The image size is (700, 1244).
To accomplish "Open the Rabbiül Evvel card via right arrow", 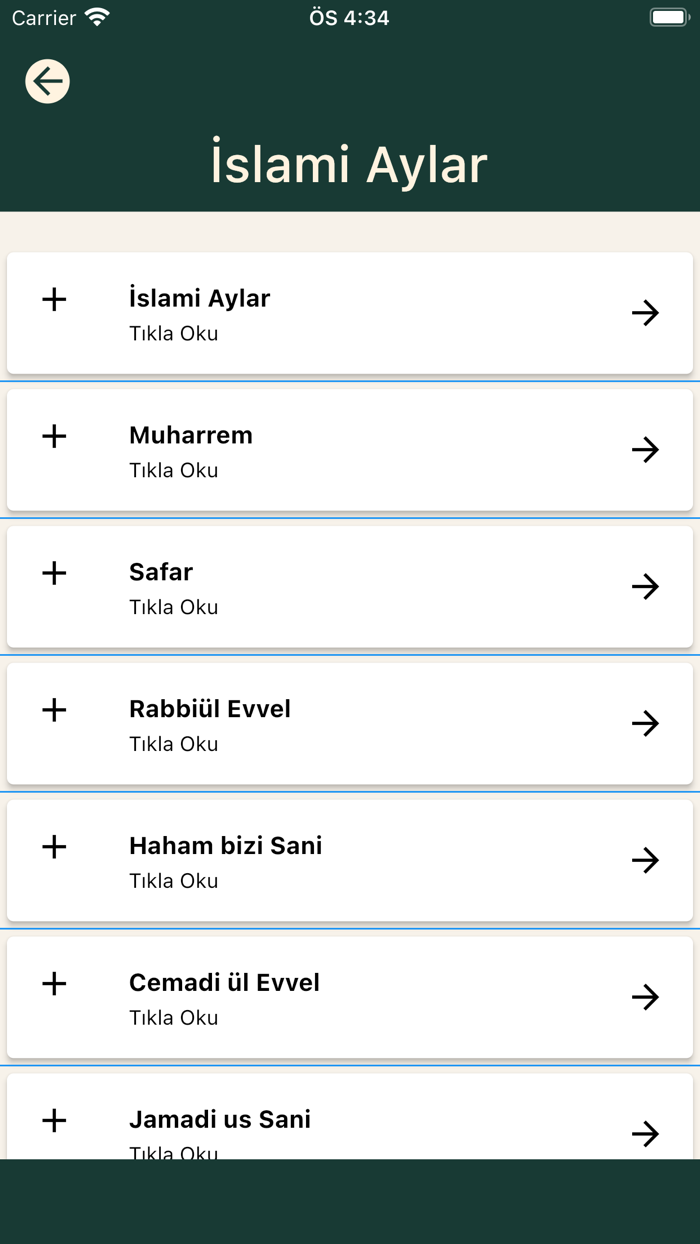I will (x=646, y=724).
